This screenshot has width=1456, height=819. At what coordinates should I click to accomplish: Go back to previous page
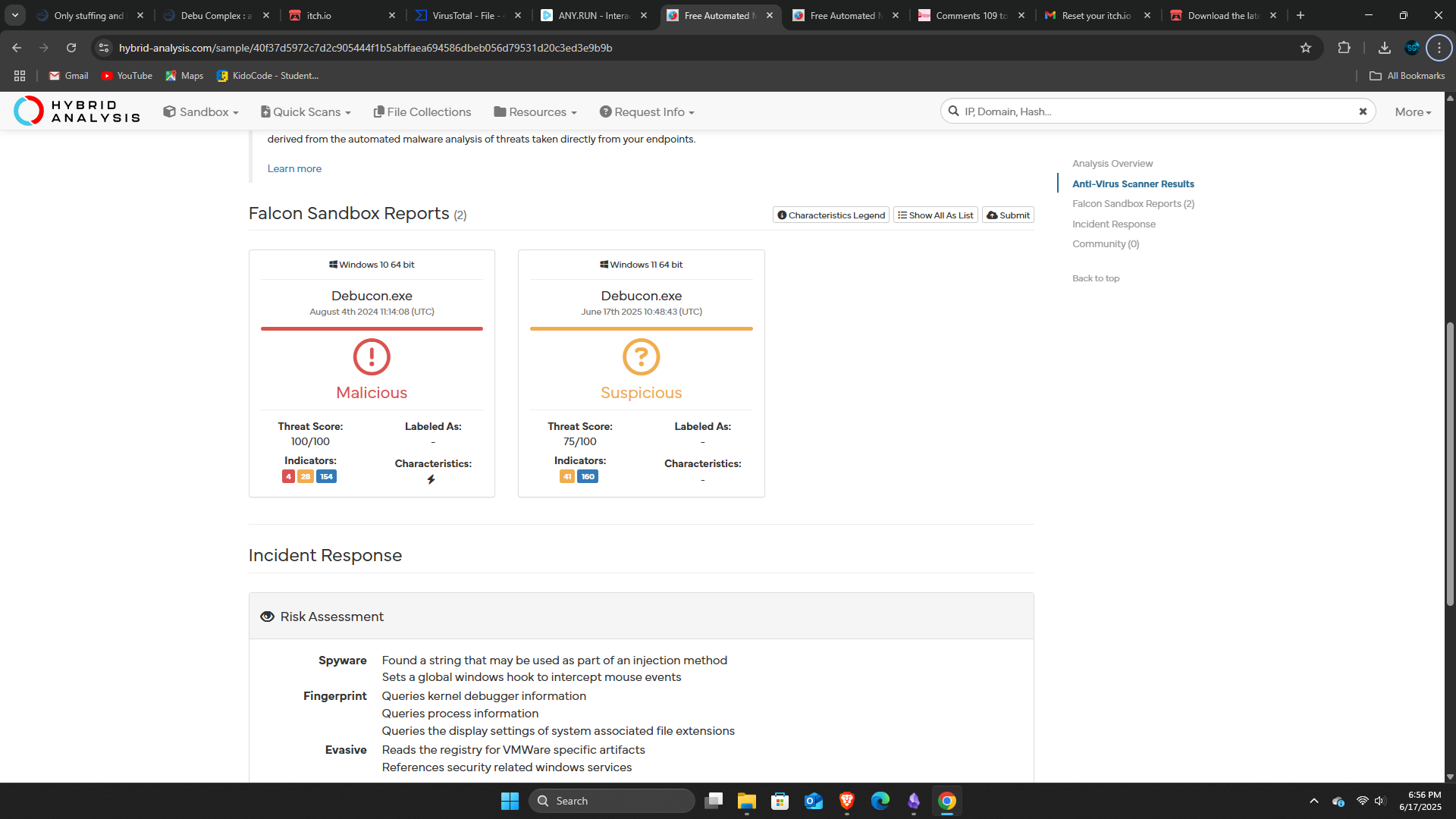17,48
